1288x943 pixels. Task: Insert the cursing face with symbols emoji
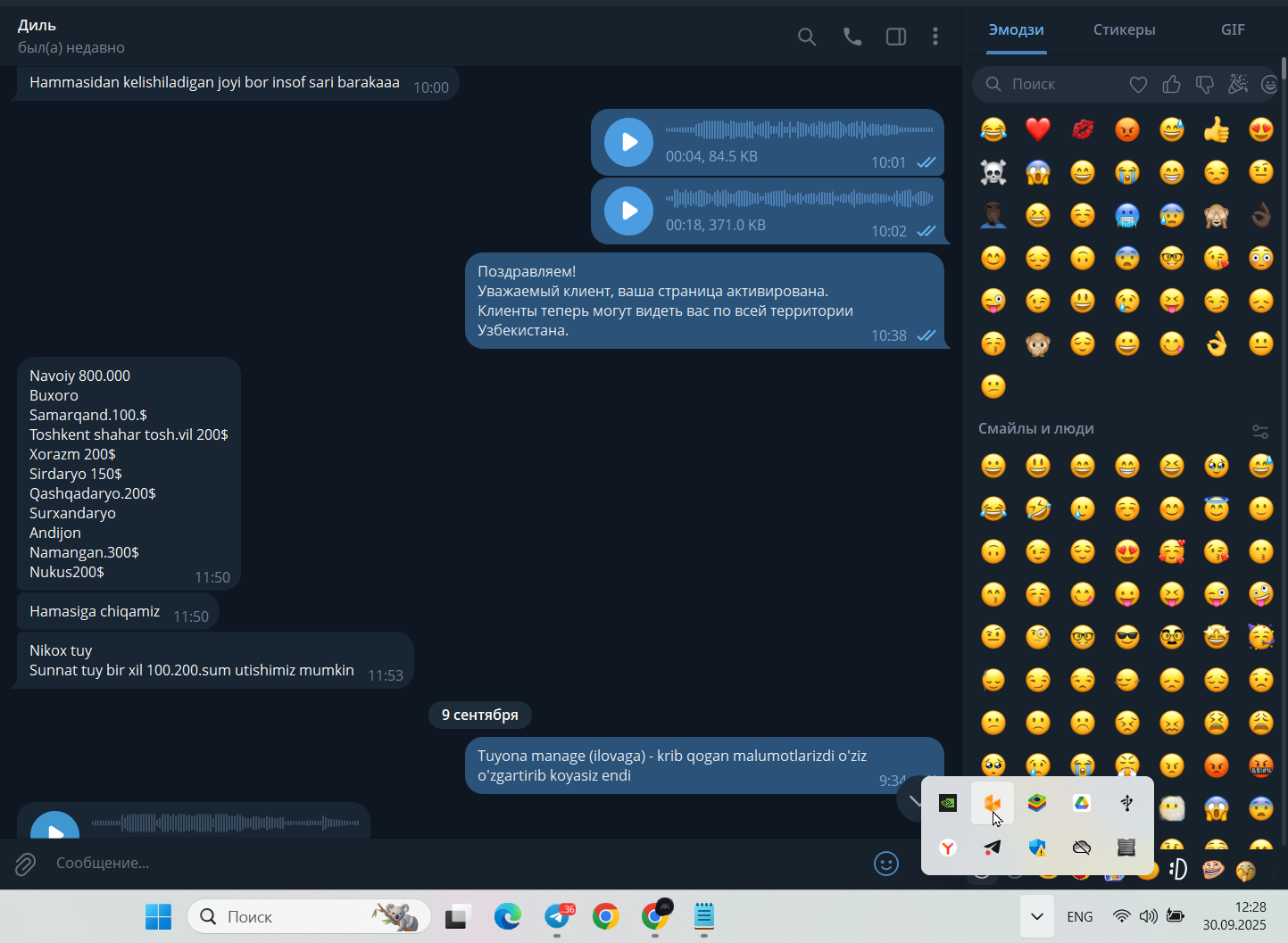[x=1261, y=765]
